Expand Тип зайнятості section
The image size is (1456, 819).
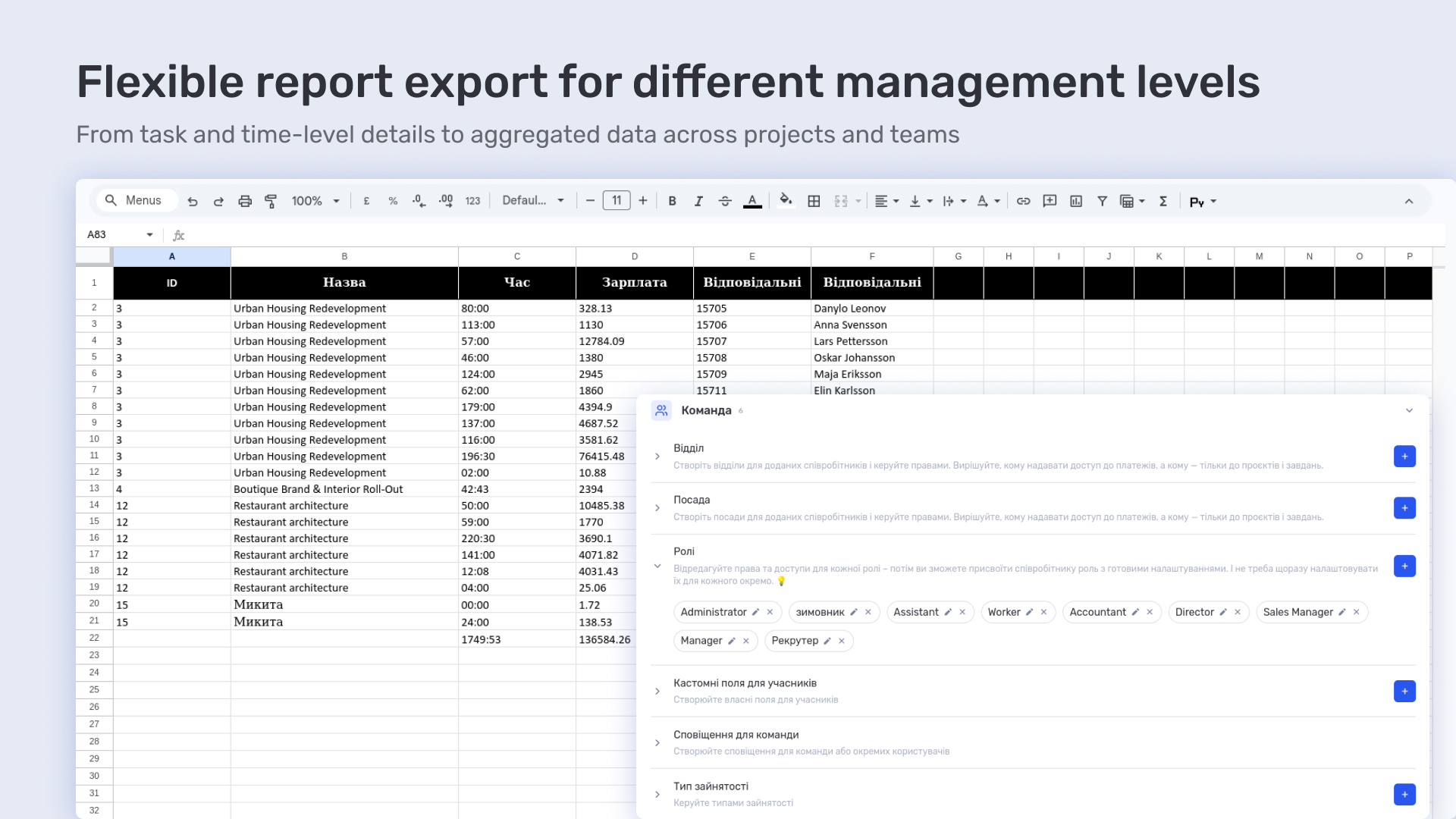pos(657,794)
